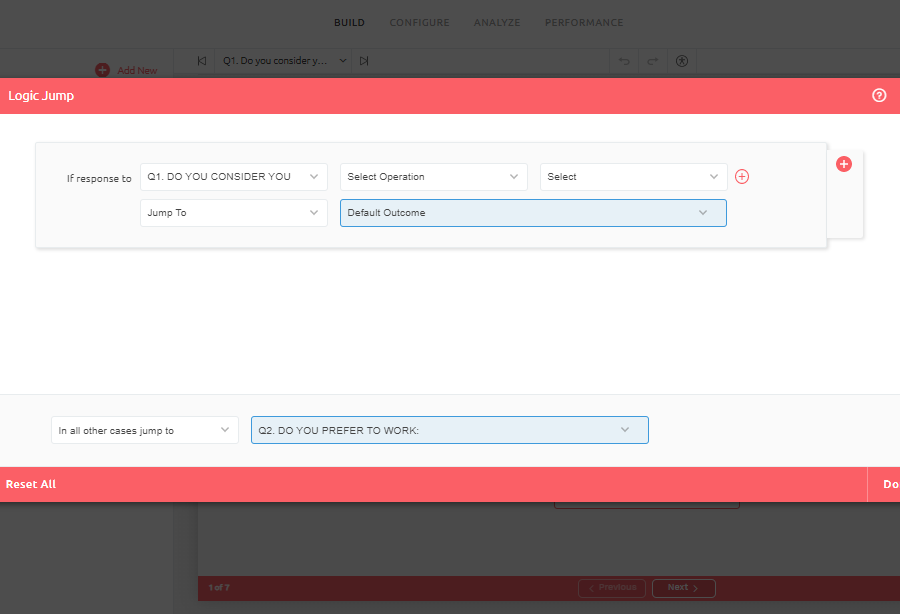The image size is (900, 614).
Task: Open the 'In all other cases jump to' dropdown
Action: 145,430
